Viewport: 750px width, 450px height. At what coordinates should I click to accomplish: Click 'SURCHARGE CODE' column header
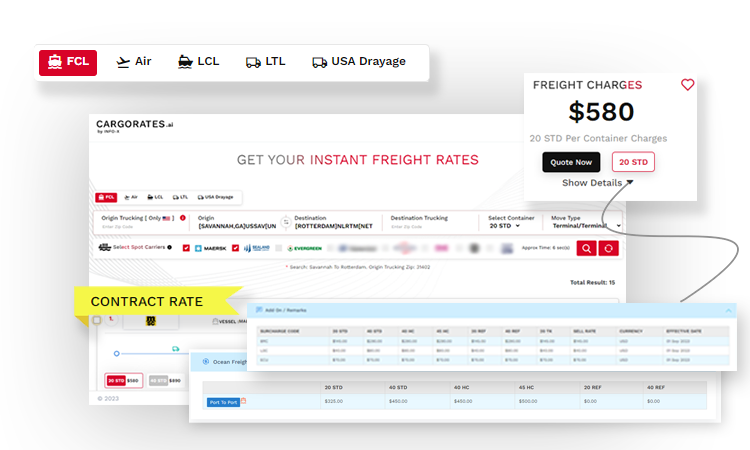(280, 331)
